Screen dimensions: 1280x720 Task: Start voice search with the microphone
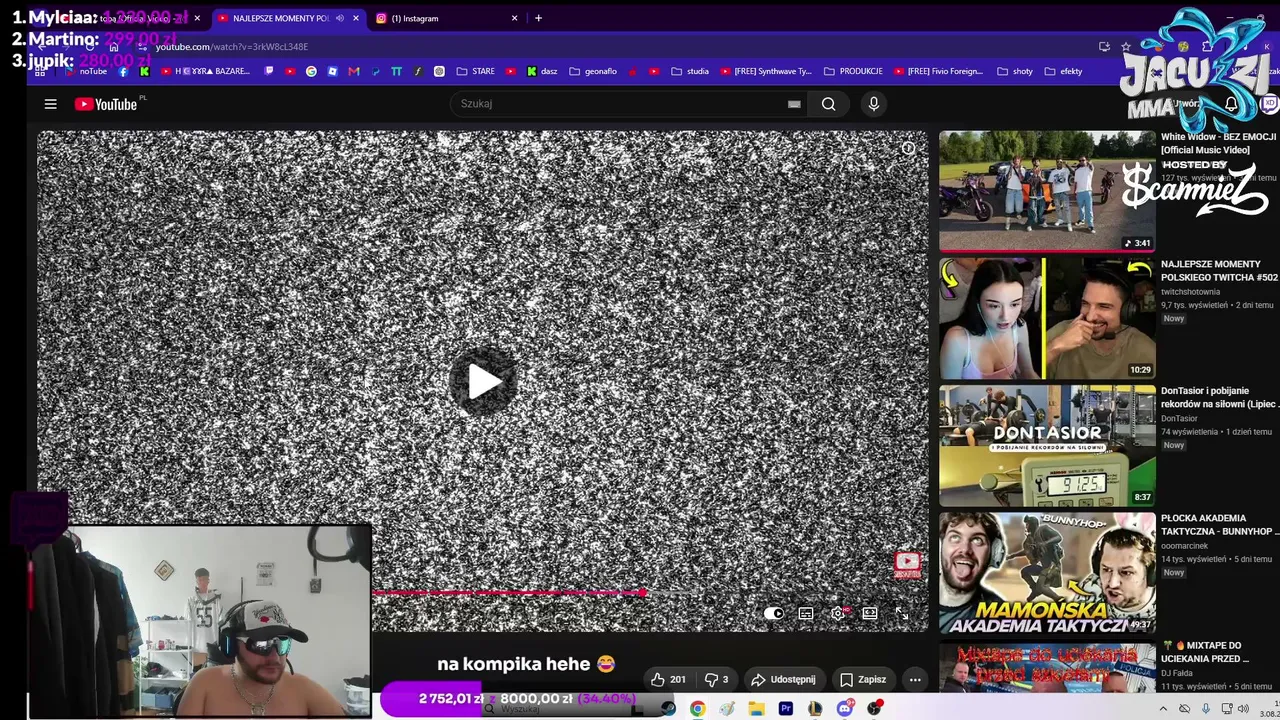[874, 104]
